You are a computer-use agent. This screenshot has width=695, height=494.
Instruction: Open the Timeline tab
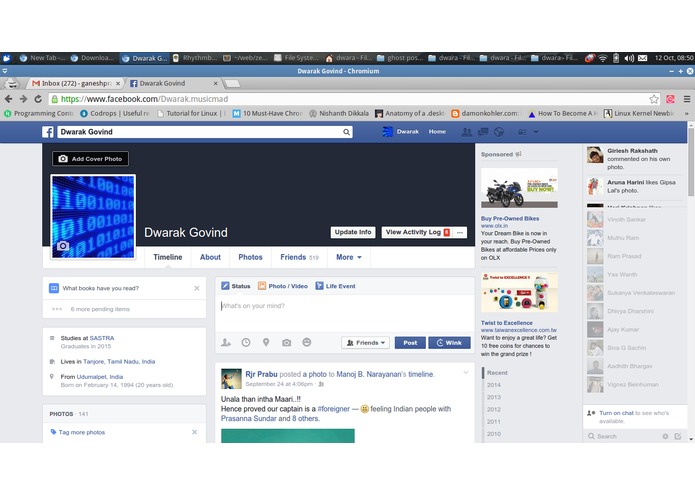tap(168, 257)
